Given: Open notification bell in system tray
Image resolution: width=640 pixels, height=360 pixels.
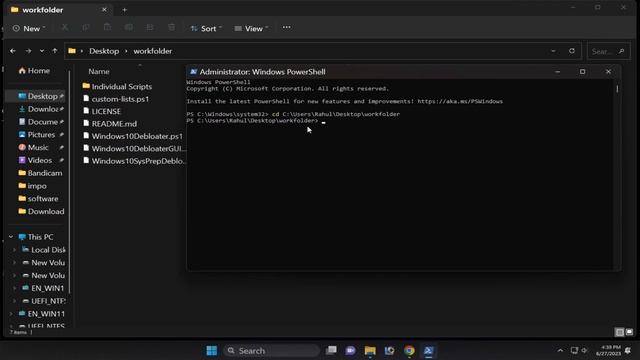Looking at the screenshot, I should [x=628, y=351].
